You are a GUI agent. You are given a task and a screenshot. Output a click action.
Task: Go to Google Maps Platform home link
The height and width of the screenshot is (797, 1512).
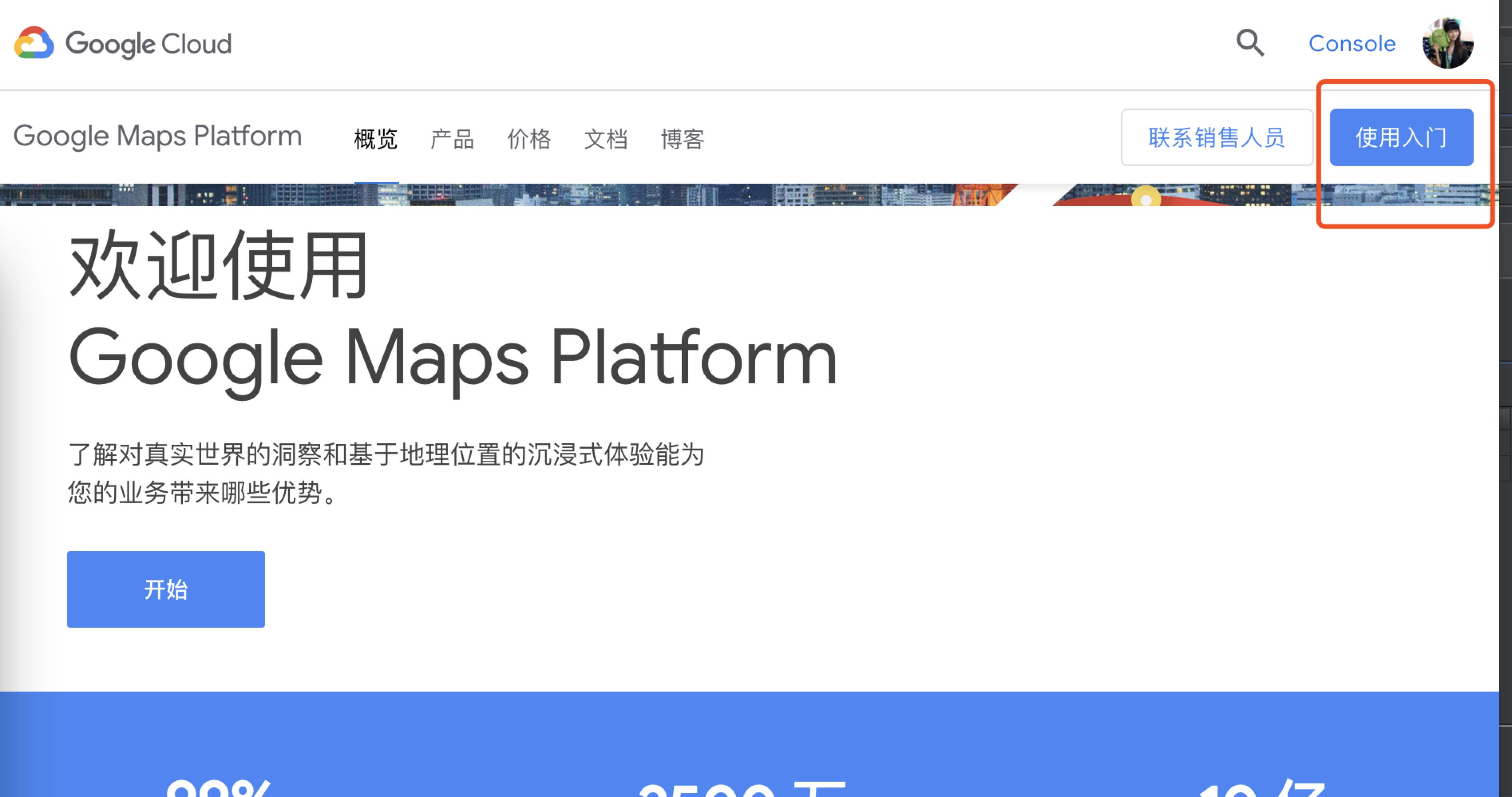157,137
